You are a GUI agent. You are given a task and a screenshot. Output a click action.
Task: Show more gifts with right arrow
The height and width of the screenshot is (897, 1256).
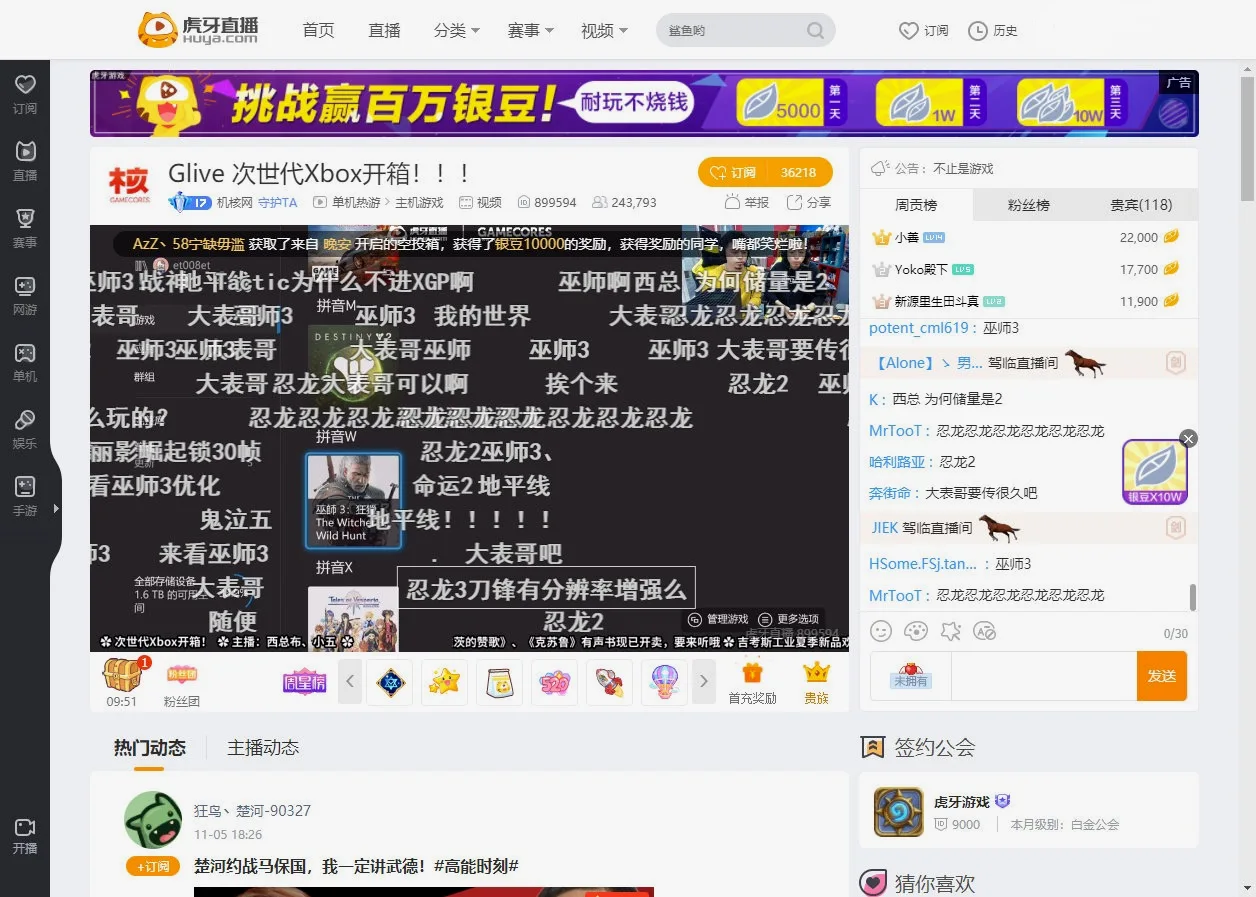(704, 682)
